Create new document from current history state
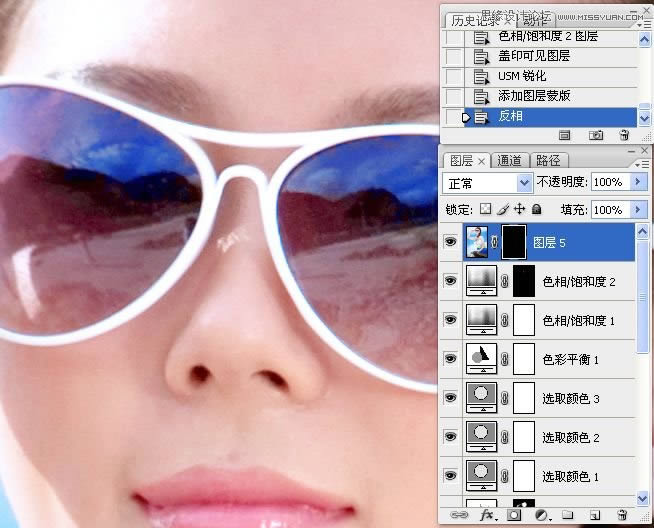 tap(565, 135)
